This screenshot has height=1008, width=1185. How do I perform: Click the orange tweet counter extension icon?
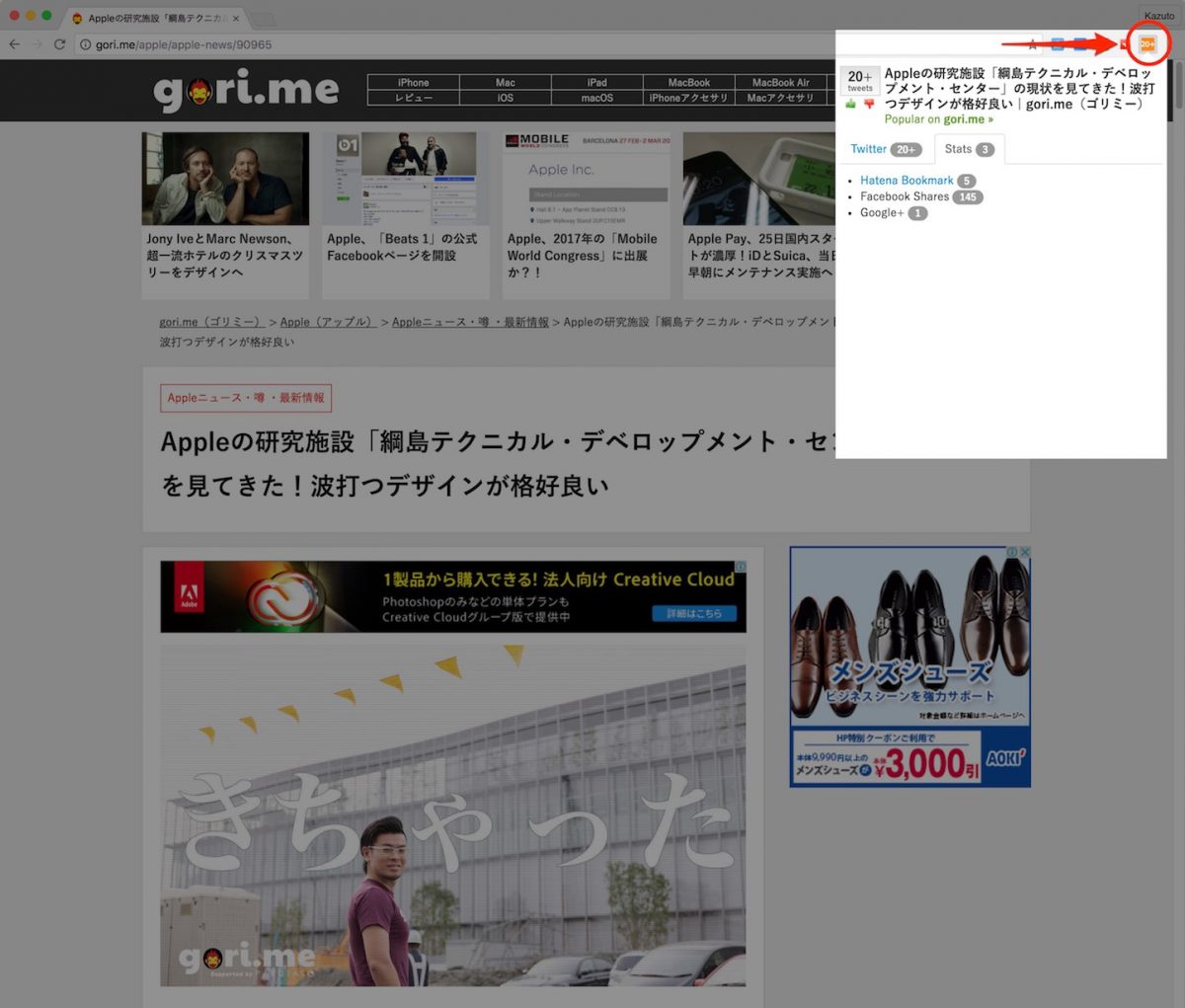(x=1146, y=44)
